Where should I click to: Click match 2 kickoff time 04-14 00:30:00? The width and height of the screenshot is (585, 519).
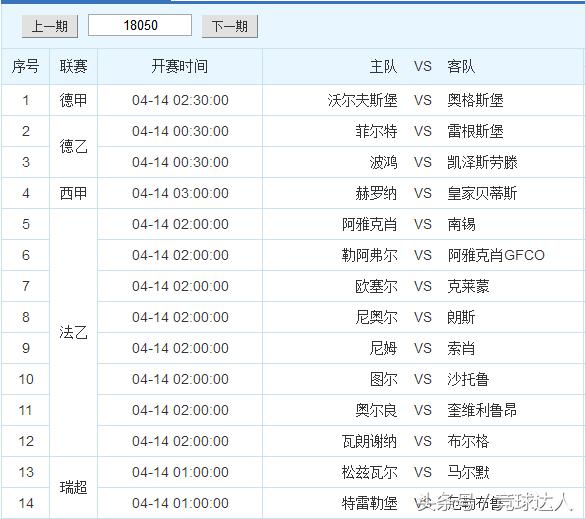coord(180,131)
